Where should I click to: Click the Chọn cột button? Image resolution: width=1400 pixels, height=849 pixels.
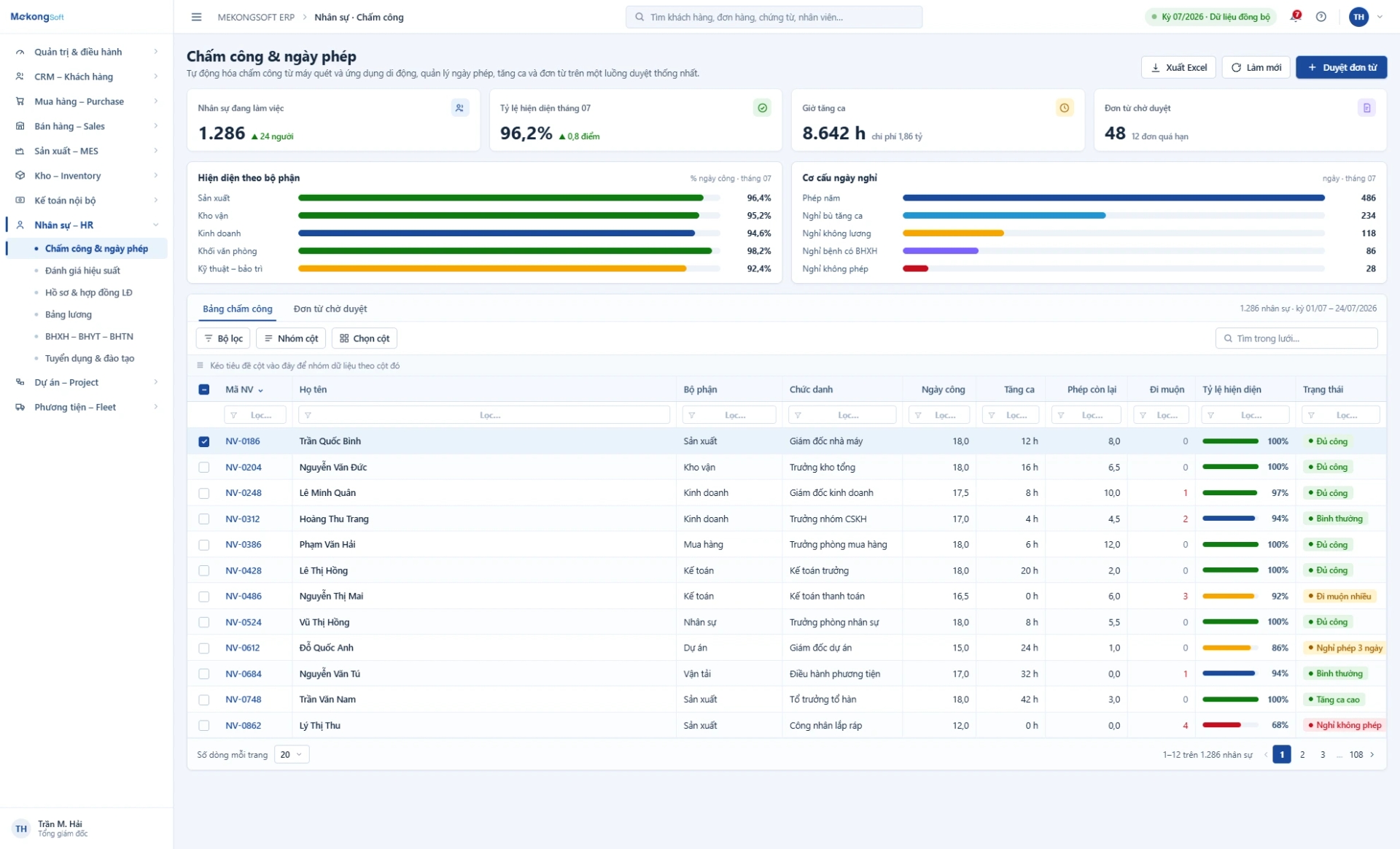coord(365,338)
